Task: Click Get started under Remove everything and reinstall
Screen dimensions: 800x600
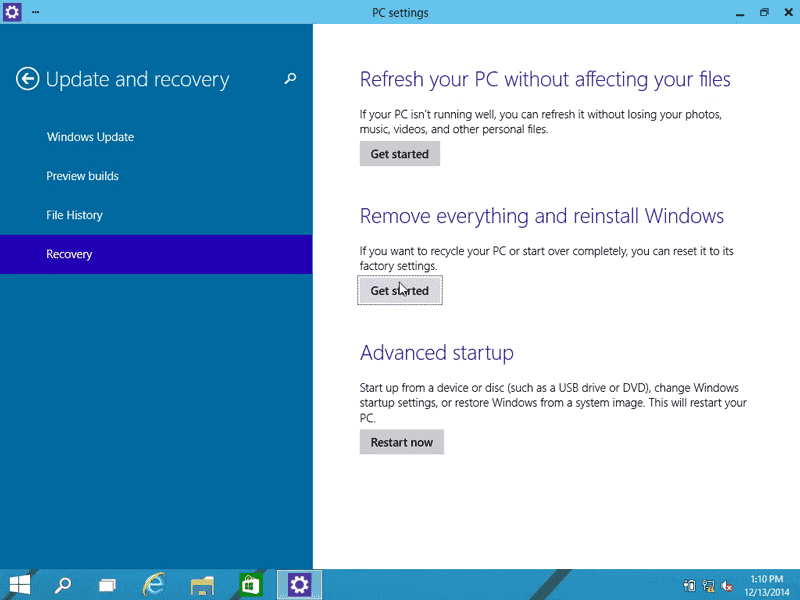Action: tap(399, 290)
